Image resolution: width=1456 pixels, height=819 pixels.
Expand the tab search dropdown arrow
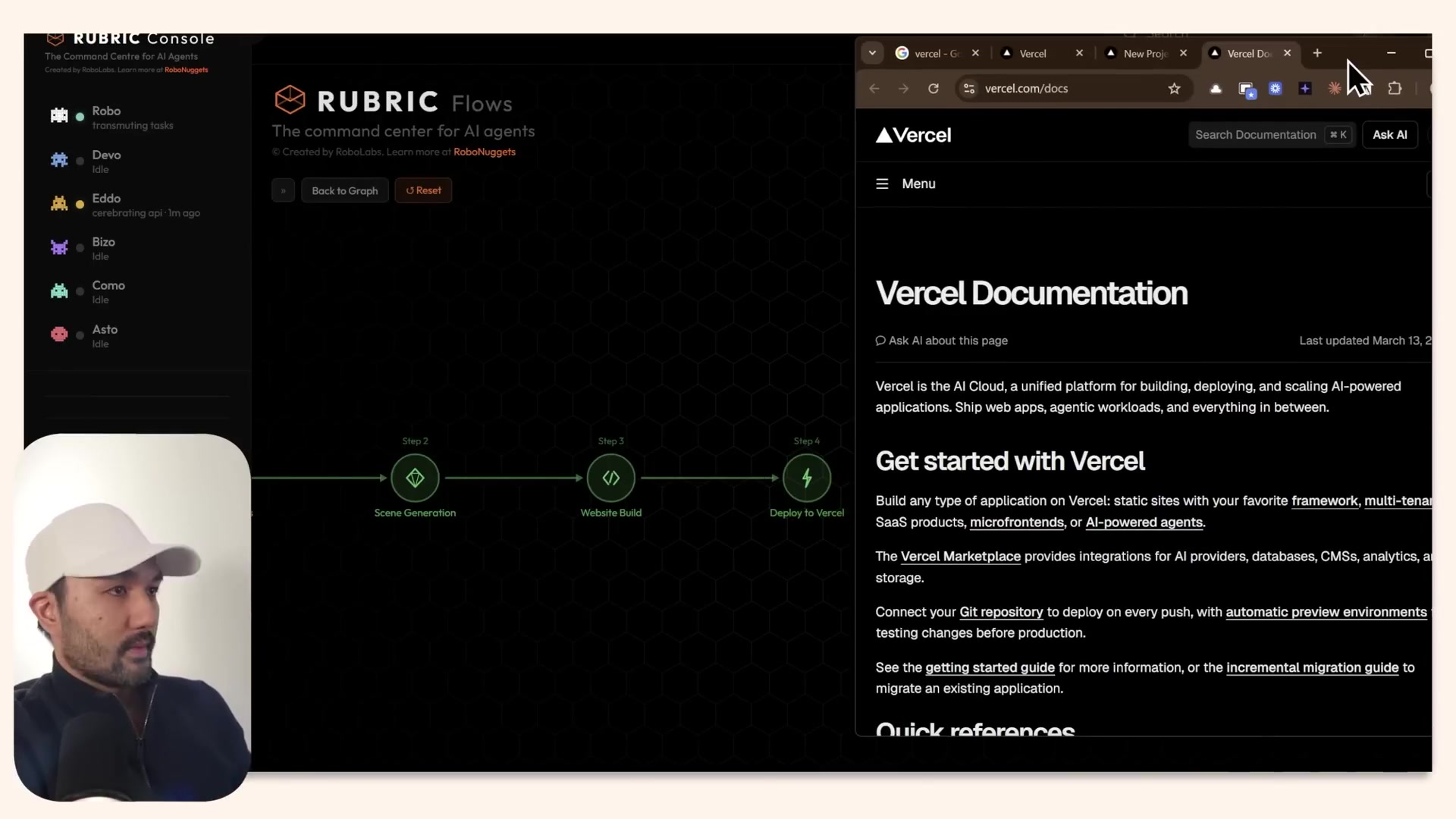[872, 53]
